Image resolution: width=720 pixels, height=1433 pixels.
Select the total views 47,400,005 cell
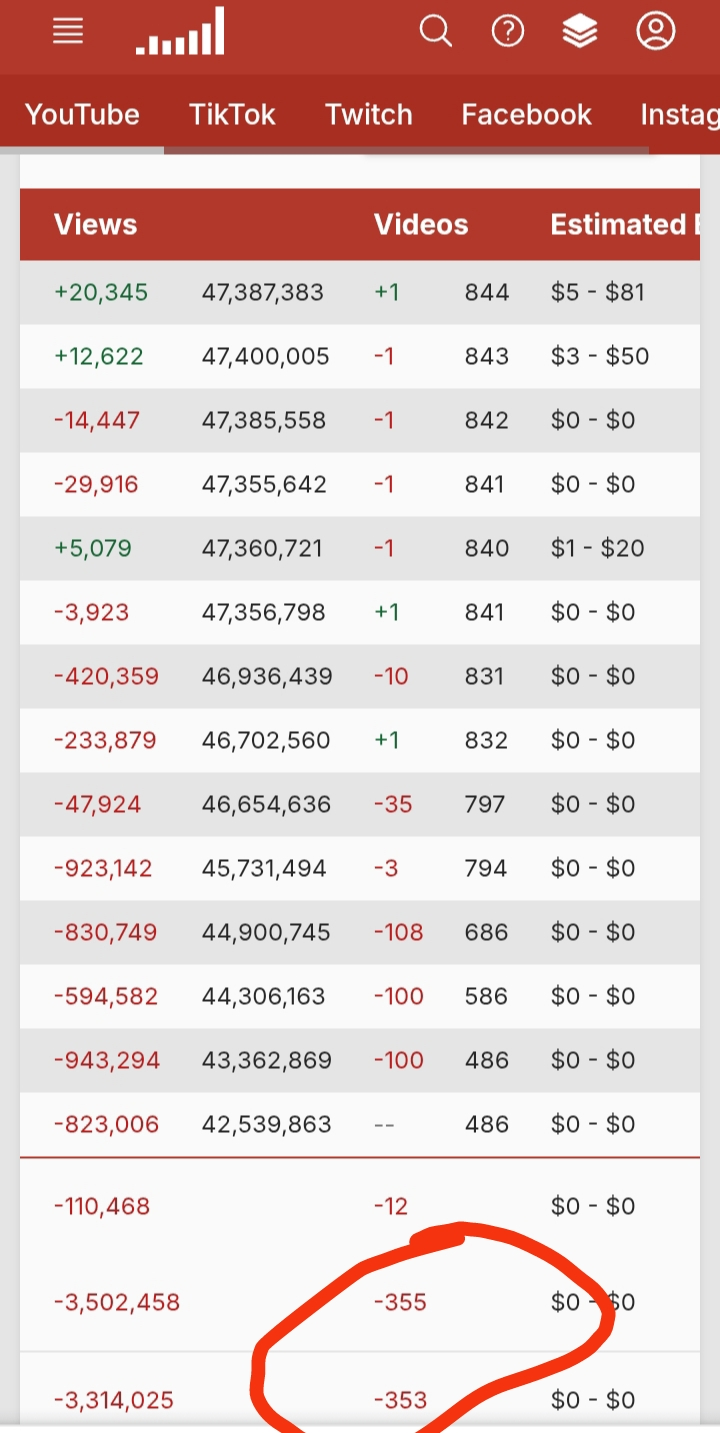[x=266, y=356]
